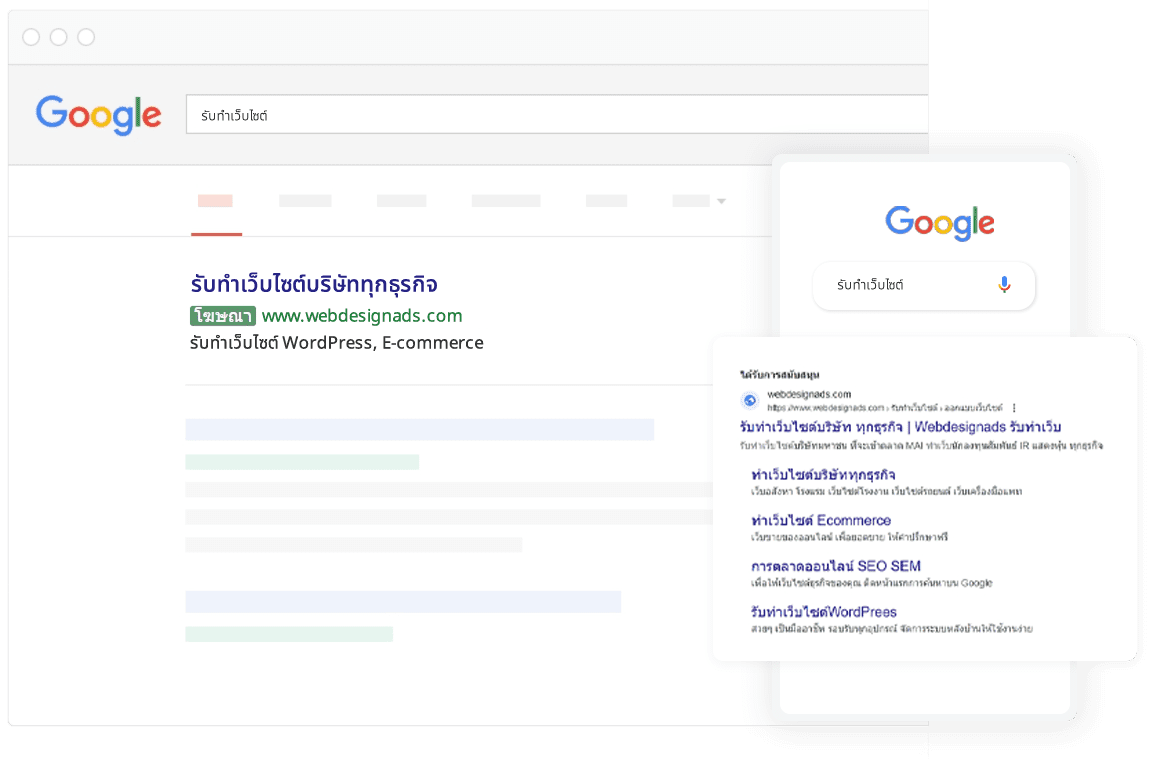Click the Google logo in the desktop browser window
Image resolution: width=1159 pixels, height=759 pixels.
(x=98, y=115)
